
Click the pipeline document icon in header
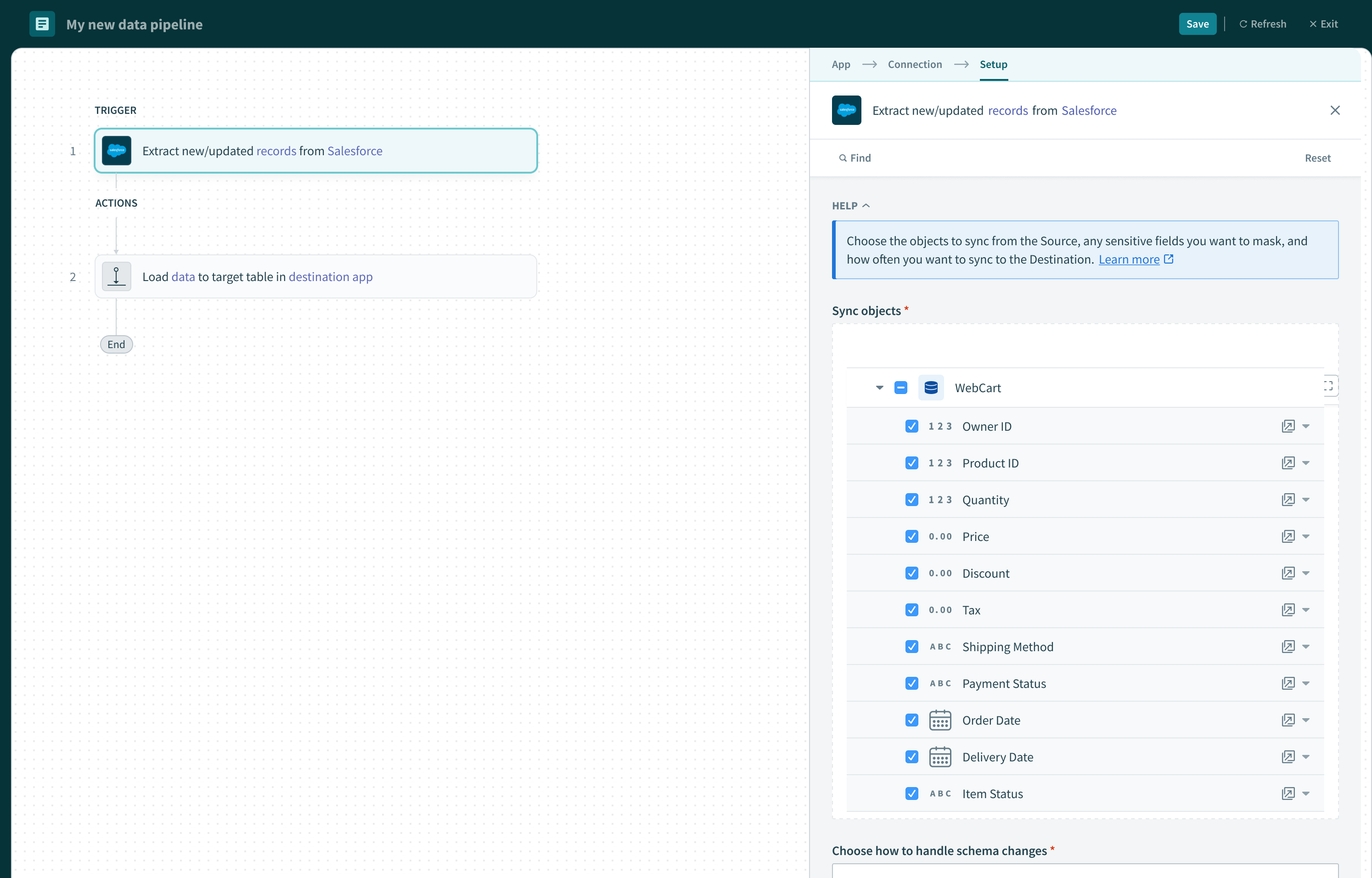point(42,24)
